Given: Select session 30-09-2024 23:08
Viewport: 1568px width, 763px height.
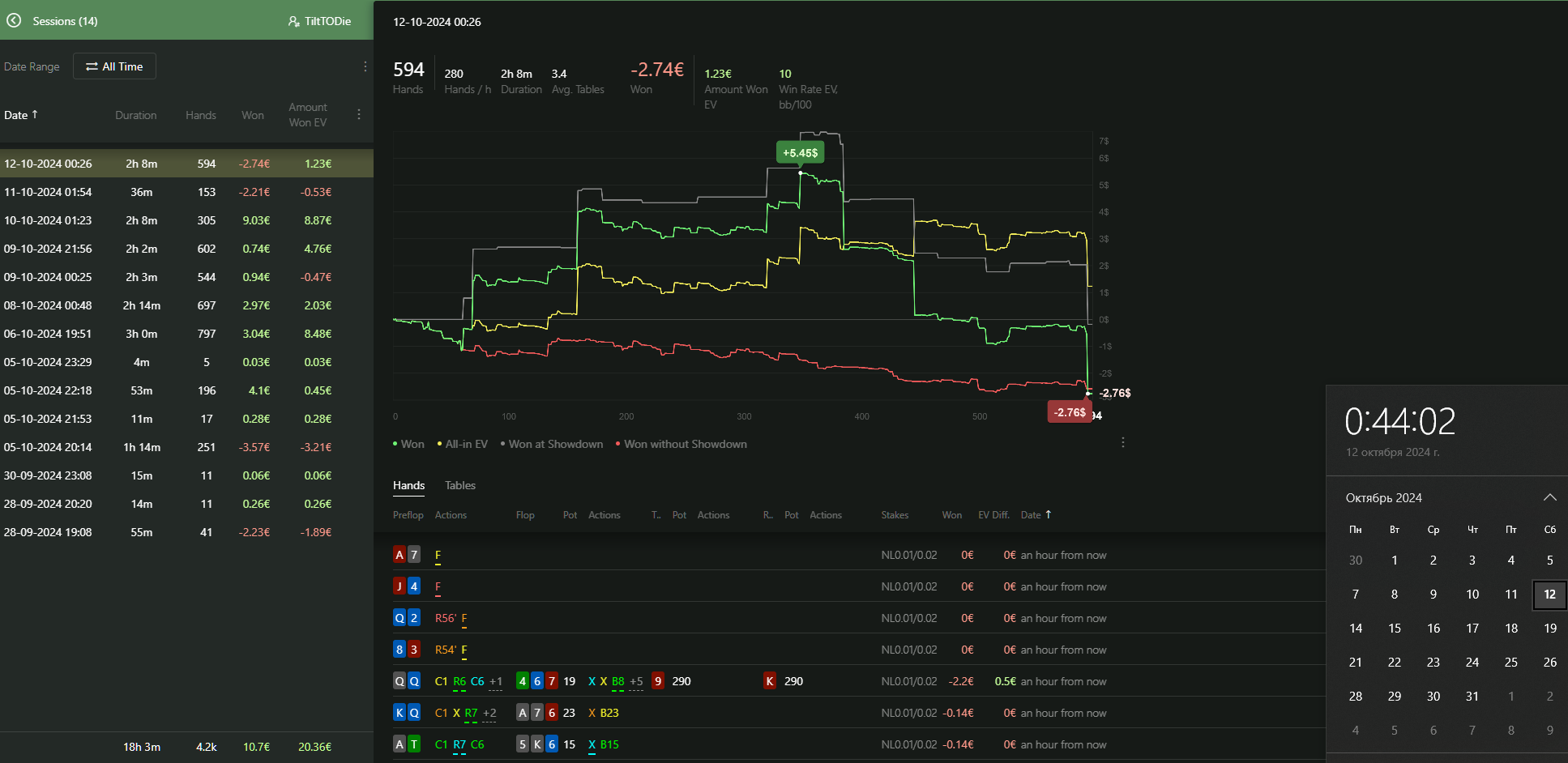Looking at the screenshot, I should tap(186, 475).
